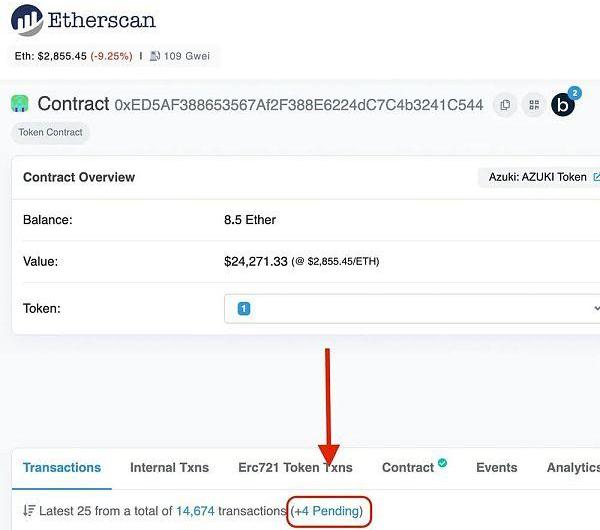Open the Erc721 Token Txns tab
The image size is (600, 530).
coord(295,468)
